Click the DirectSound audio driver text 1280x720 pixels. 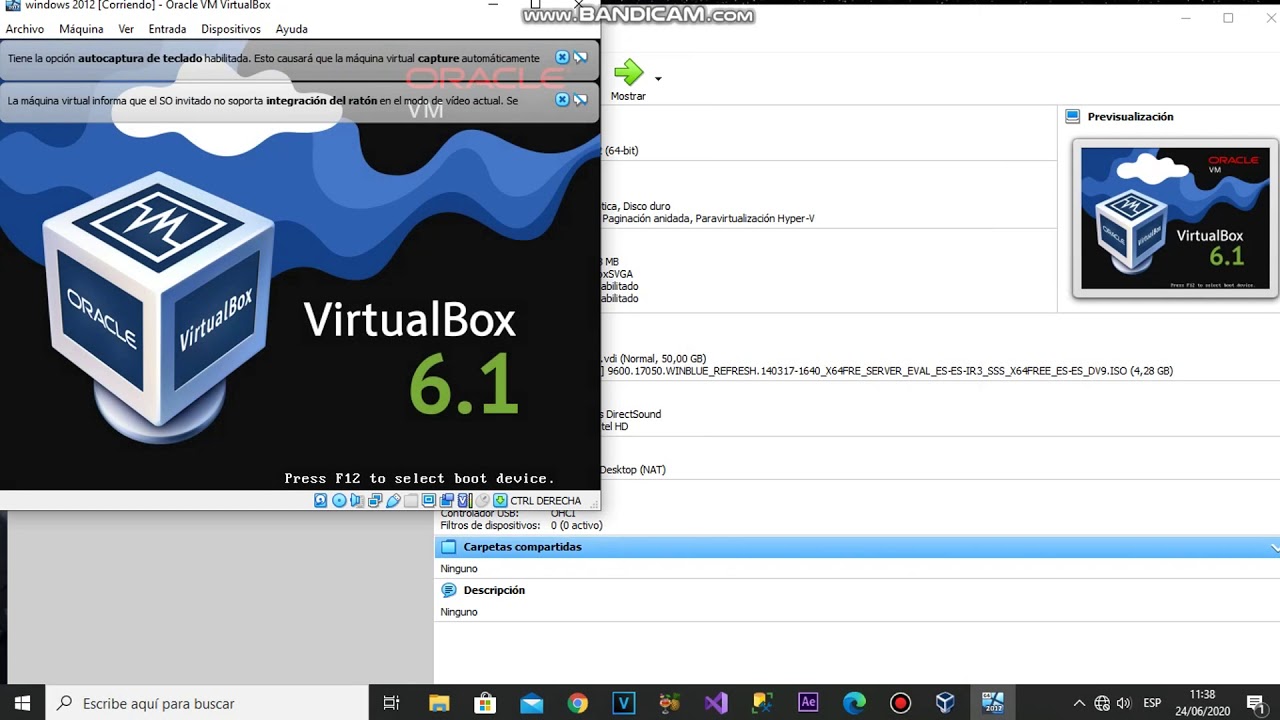click(x=633, y=414)
